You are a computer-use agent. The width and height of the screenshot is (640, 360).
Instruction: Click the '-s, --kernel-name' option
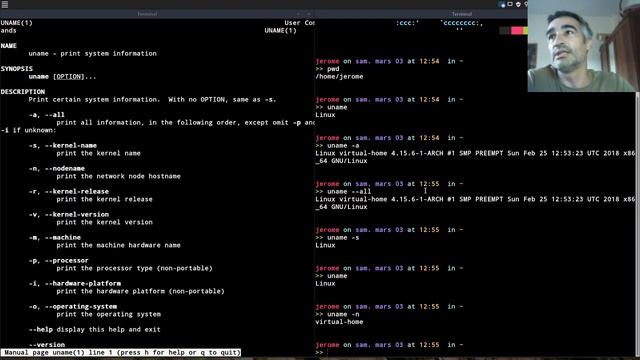(x=62, y=145)
